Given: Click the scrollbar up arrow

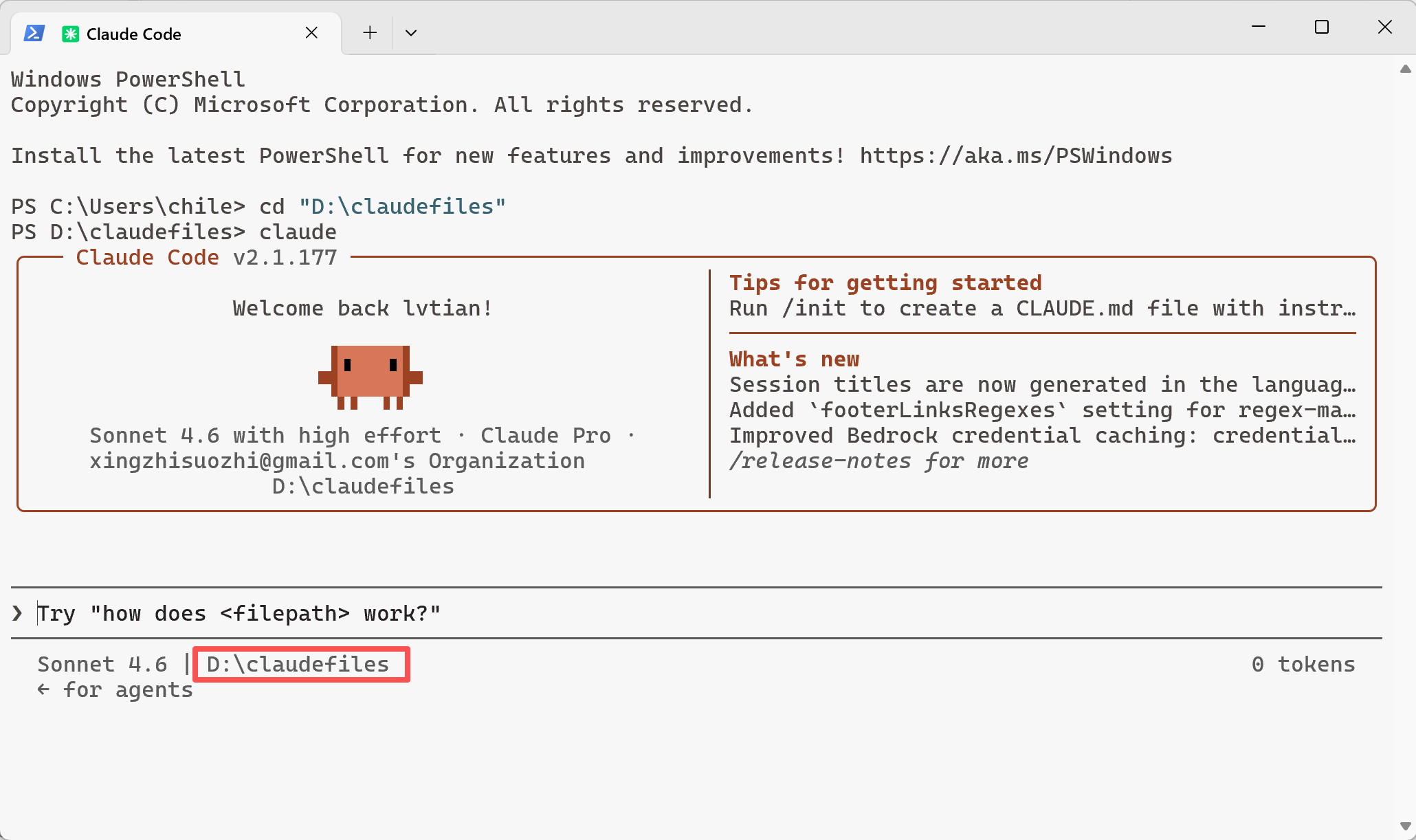Looking at the screenshot, I should [1406, 69].
